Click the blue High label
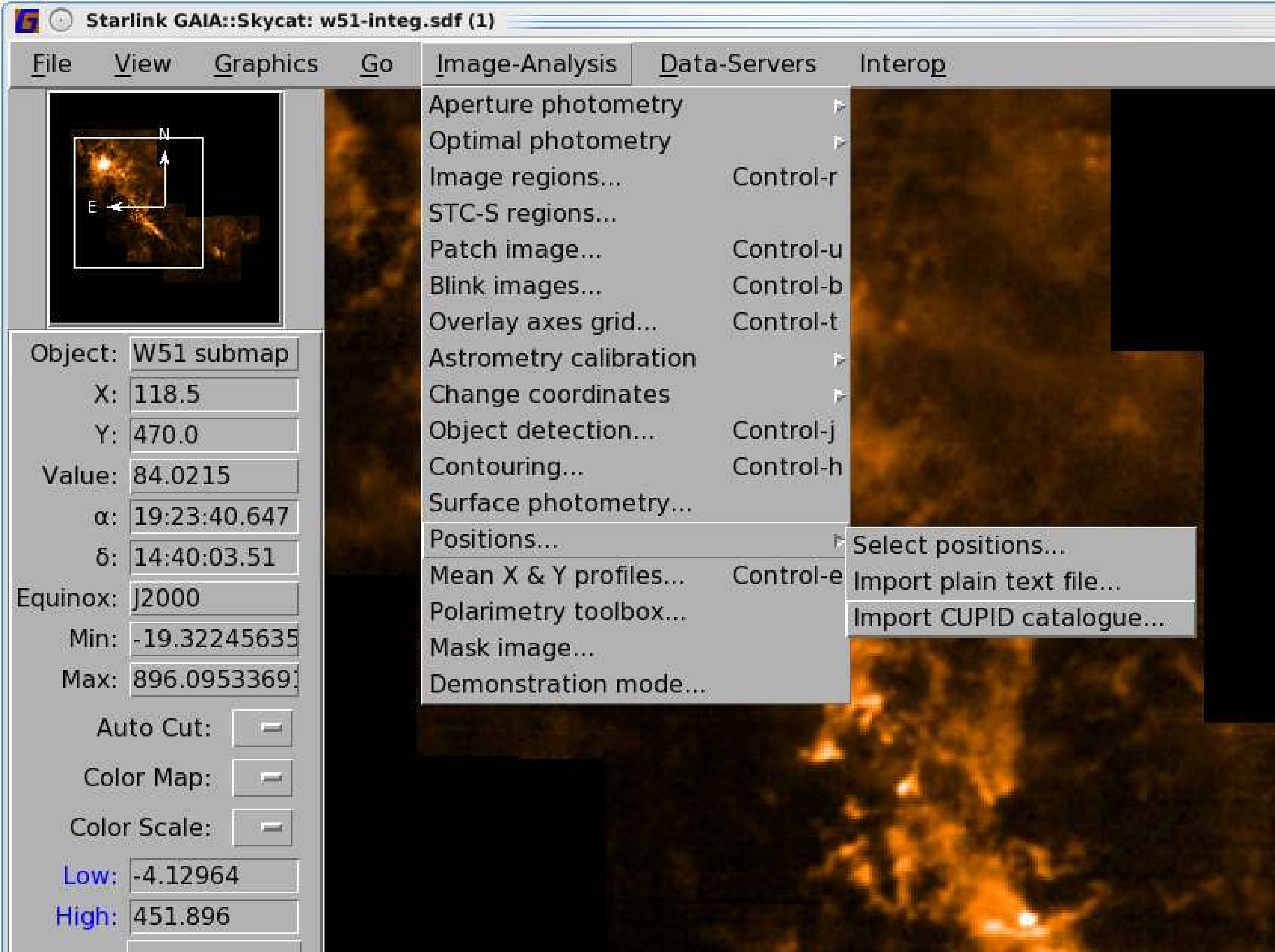The height and width of the screenshot is (952, 1275). tap(87, 916)
